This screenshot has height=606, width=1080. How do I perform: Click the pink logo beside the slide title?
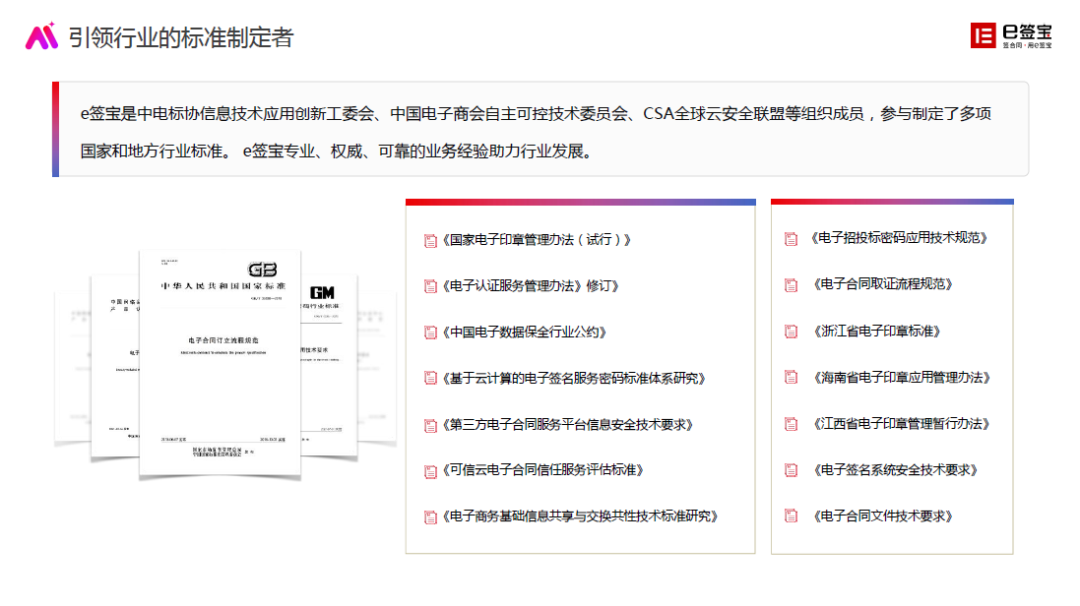[41, 36]
